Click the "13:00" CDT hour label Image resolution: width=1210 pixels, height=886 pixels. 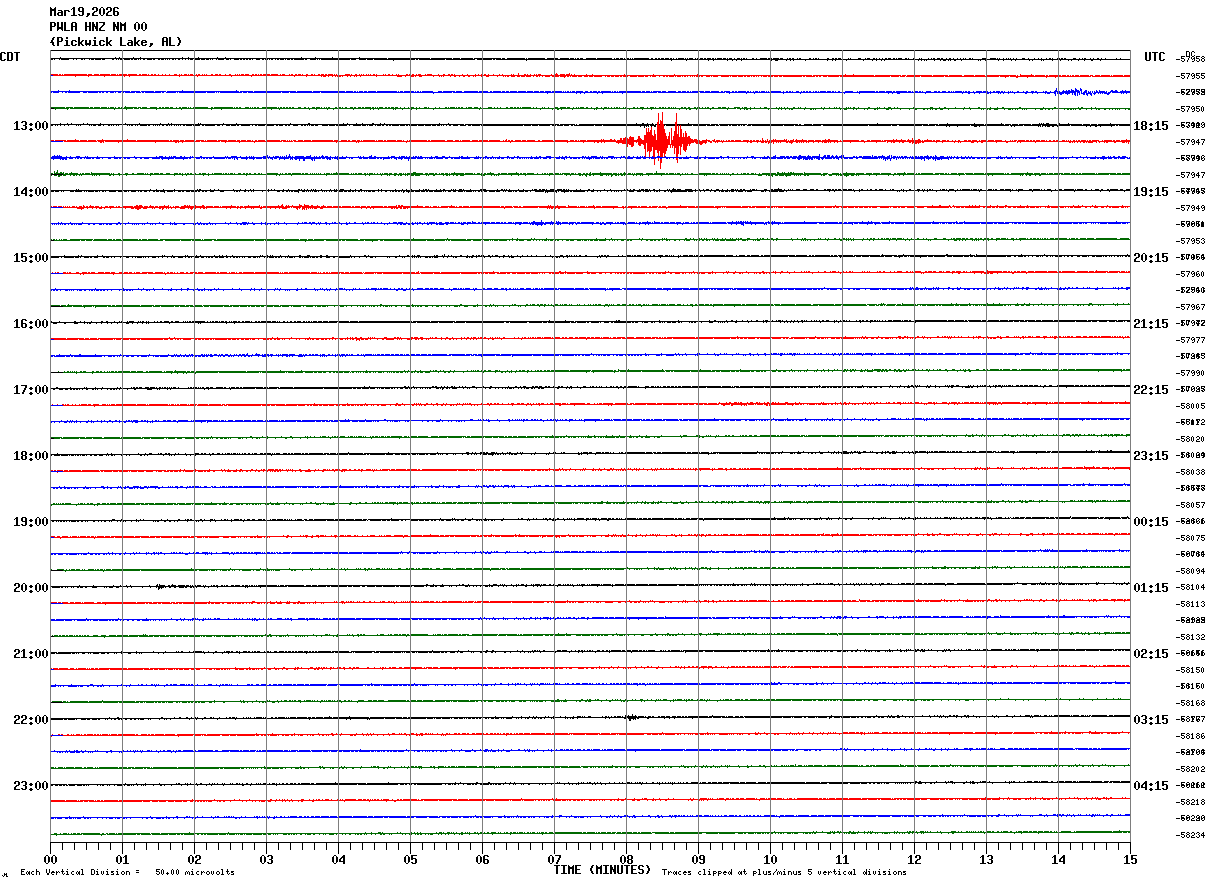coord(30,126)
